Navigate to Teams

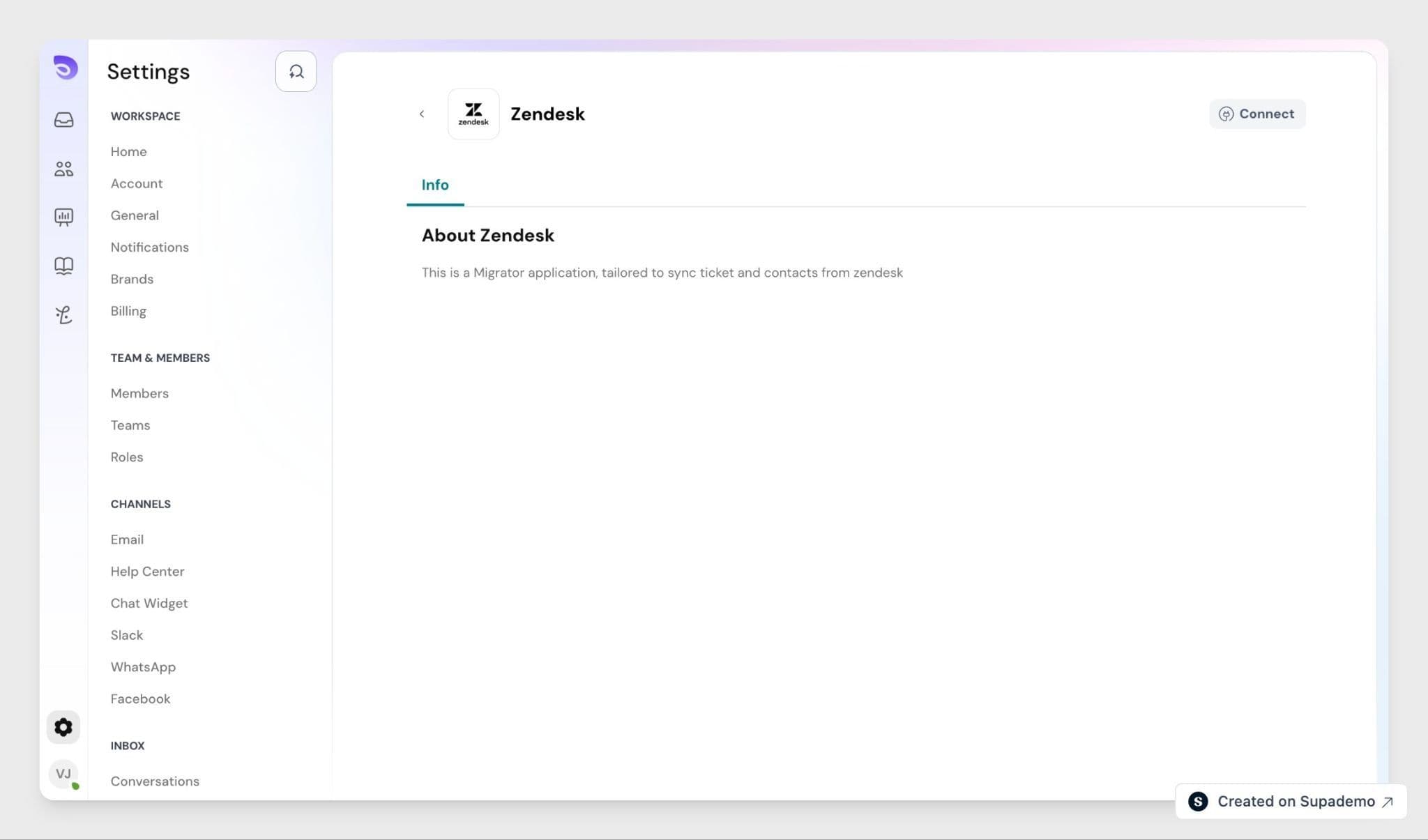(x=130, y=425)
